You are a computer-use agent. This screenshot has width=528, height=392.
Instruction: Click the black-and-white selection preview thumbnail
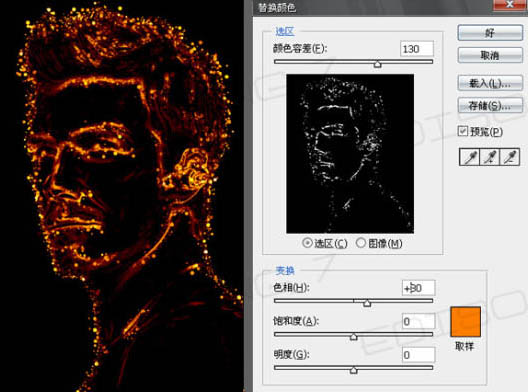pyautogui.click(x=350, y=154)
